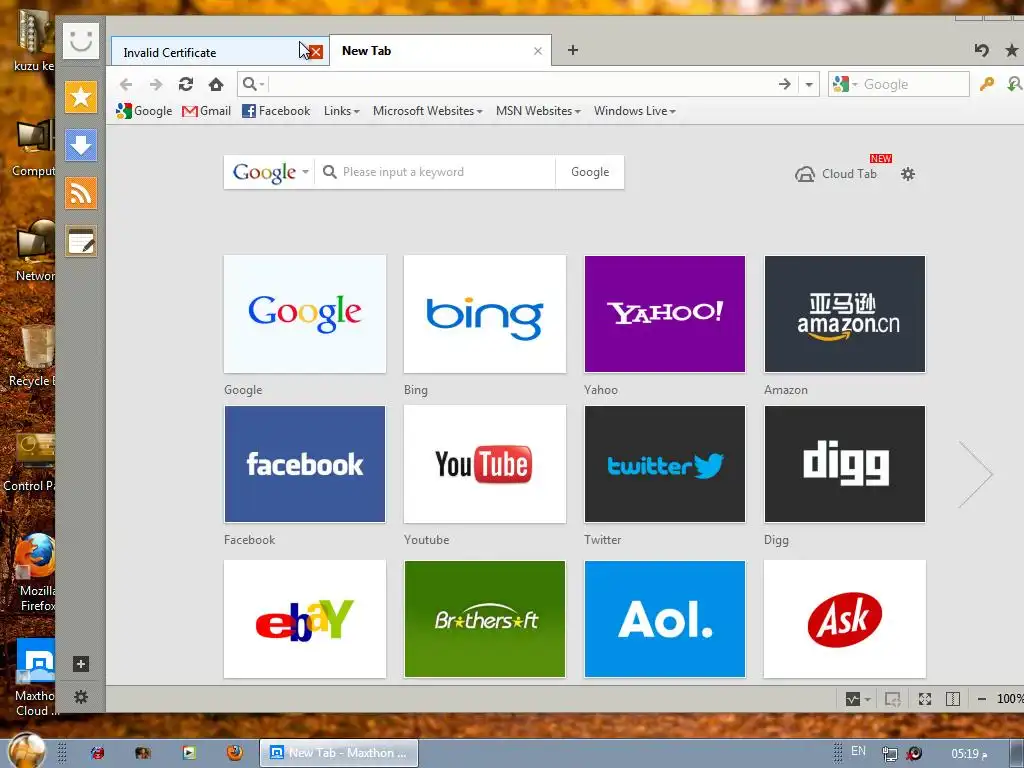Open the Aol quick dial tile
The width and height of the screenshot is (1024, 768).
[665, 619]
